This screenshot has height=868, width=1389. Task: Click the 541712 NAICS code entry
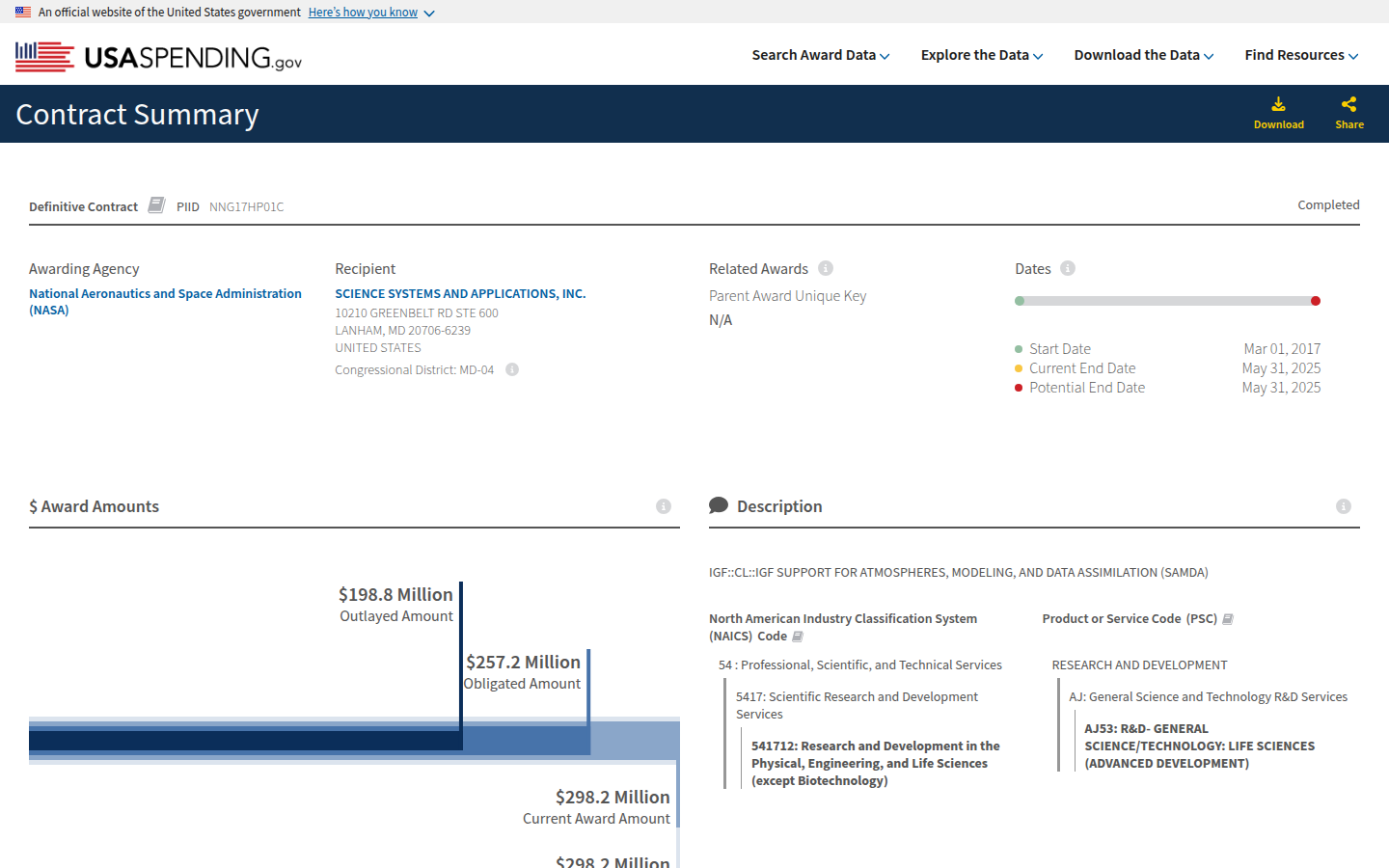tap(876, 763)
